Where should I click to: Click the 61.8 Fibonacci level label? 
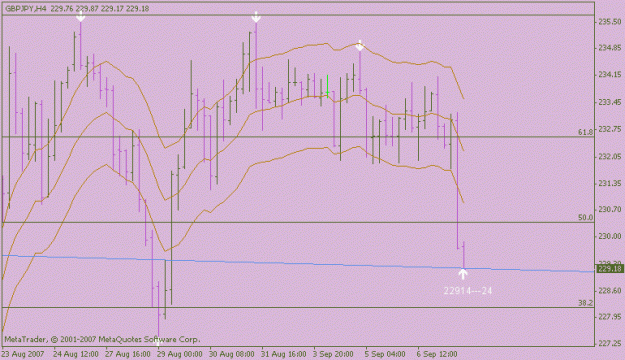pos(586,132)
